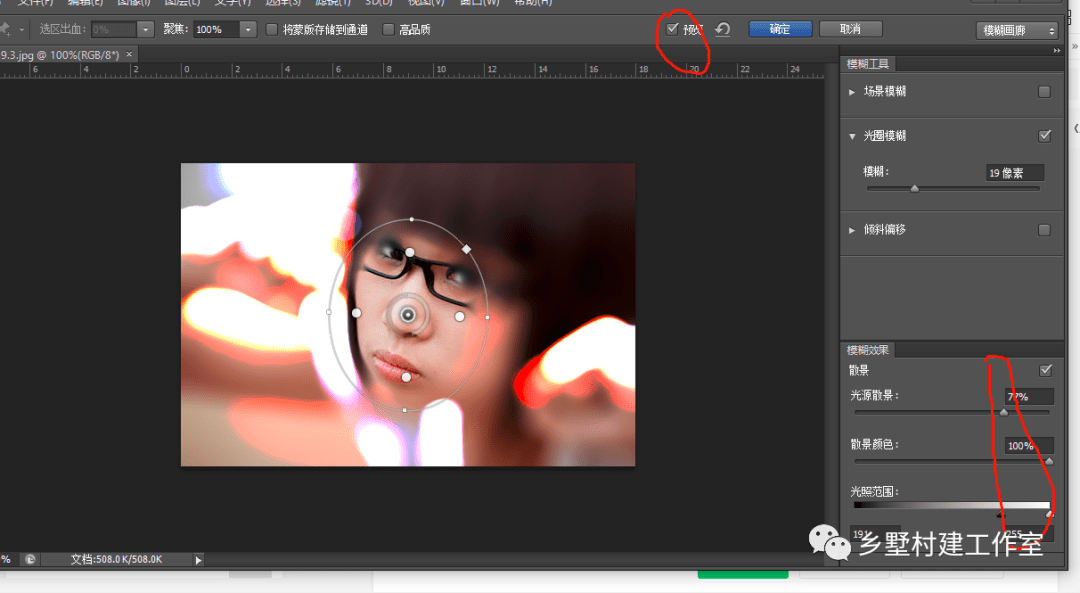1080x593 pixels.
Task: Enable the 高品质 high quality checkbox
Action: (x=389, y=30)
